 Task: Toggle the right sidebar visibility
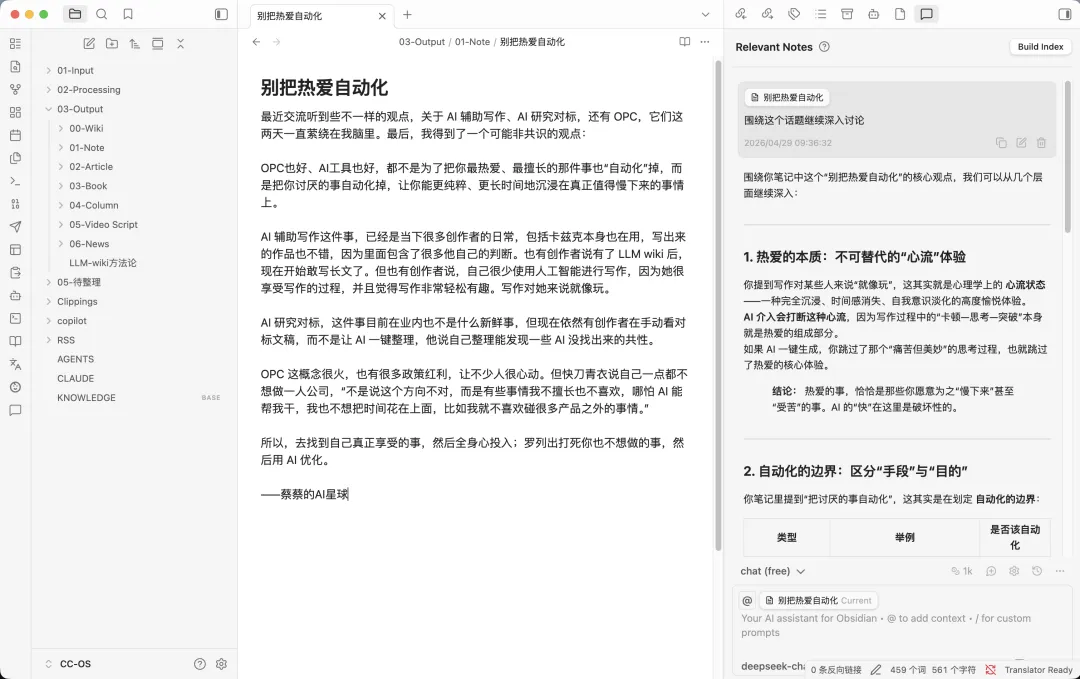(x=1064, y=14)
